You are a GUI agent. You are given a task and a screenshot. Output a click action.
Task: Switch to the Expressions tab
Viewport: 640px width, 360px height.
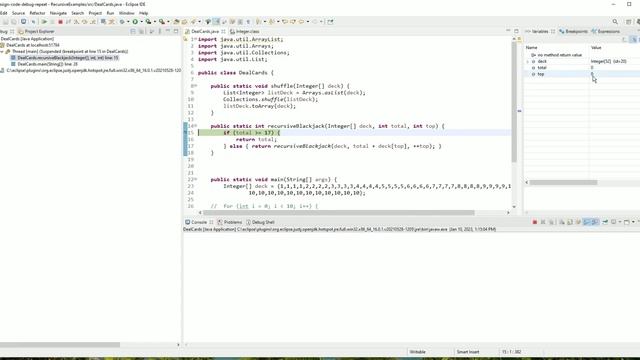(606, 31)
